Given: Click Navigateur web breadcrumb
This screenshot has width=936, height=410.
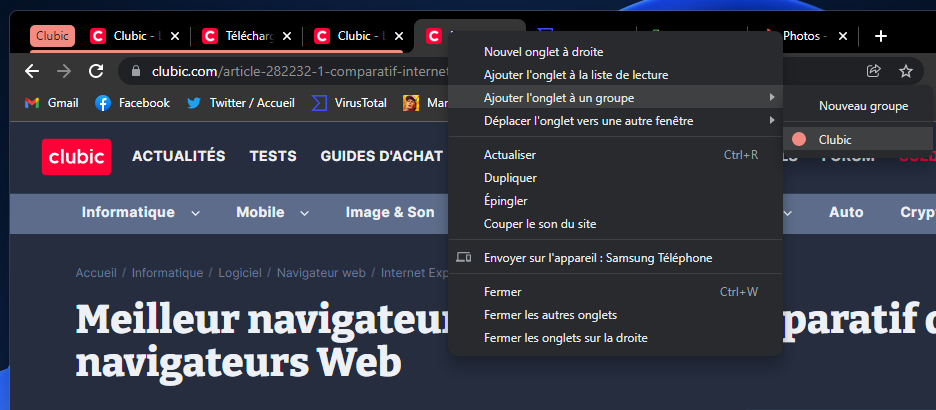Looking at the screenshot, I should click(321, 273).
